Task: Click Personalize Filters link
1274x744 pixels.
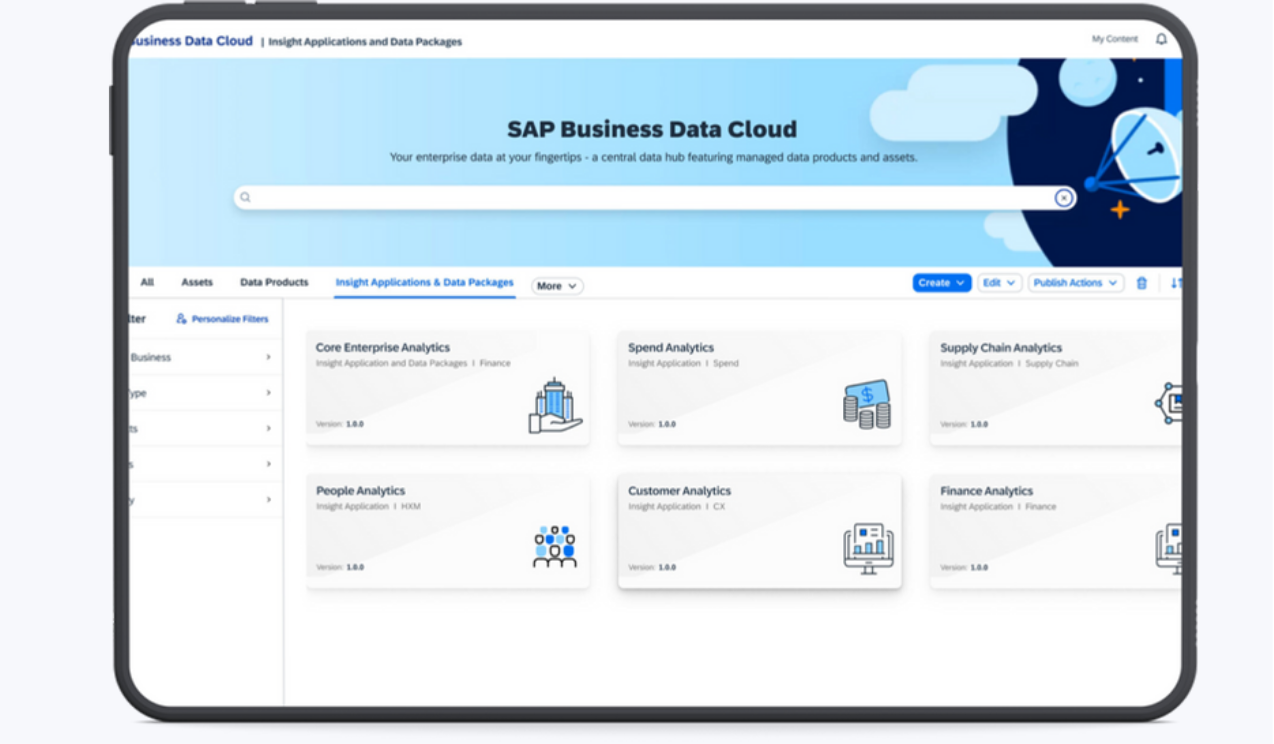Action: tap(230, 319)
